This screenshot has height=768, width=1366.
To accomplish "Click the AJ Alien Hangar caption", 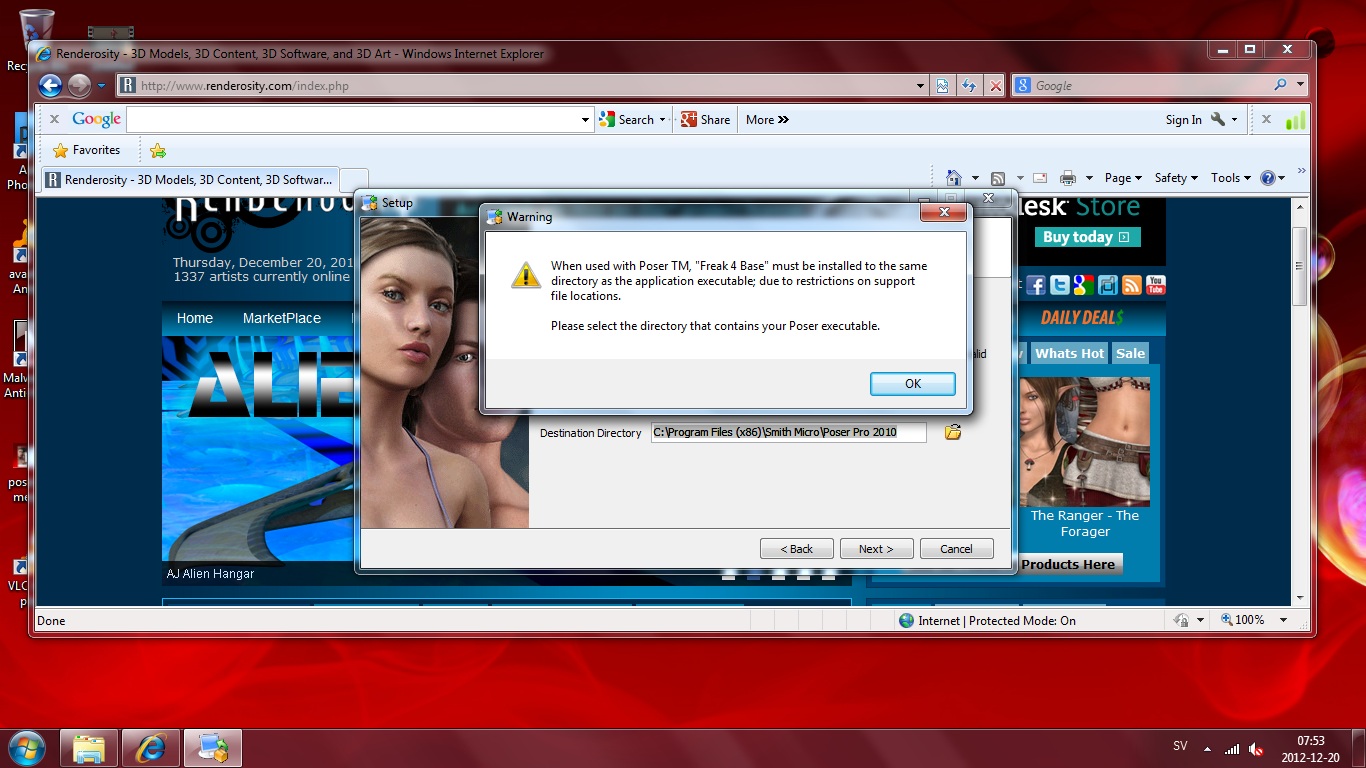I will (210, 574).
